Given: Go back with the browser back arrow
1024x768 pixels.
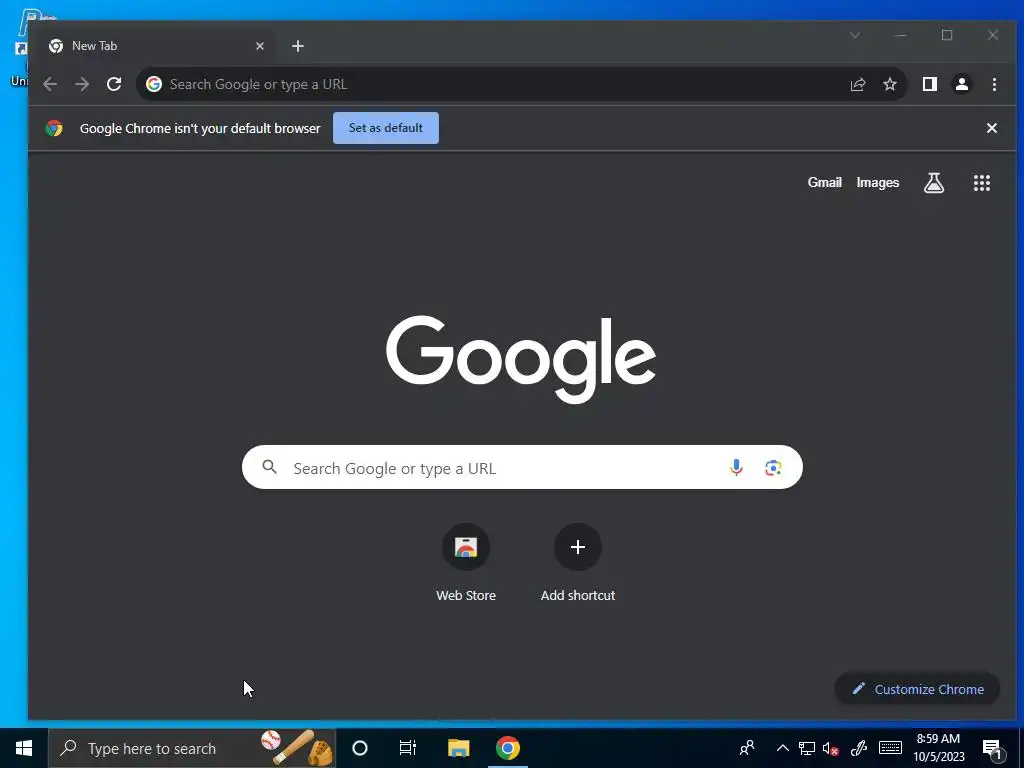Looking at the screenshot, I should point(50,84).
